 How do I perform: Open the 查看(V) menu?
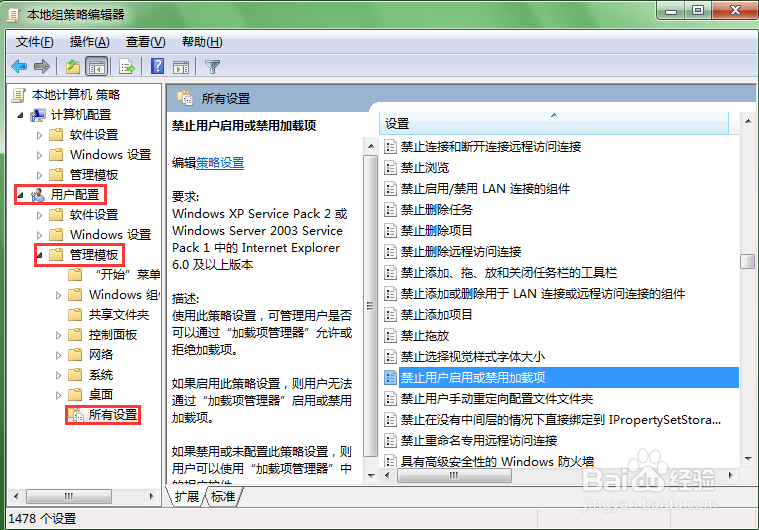coord(146,42)
